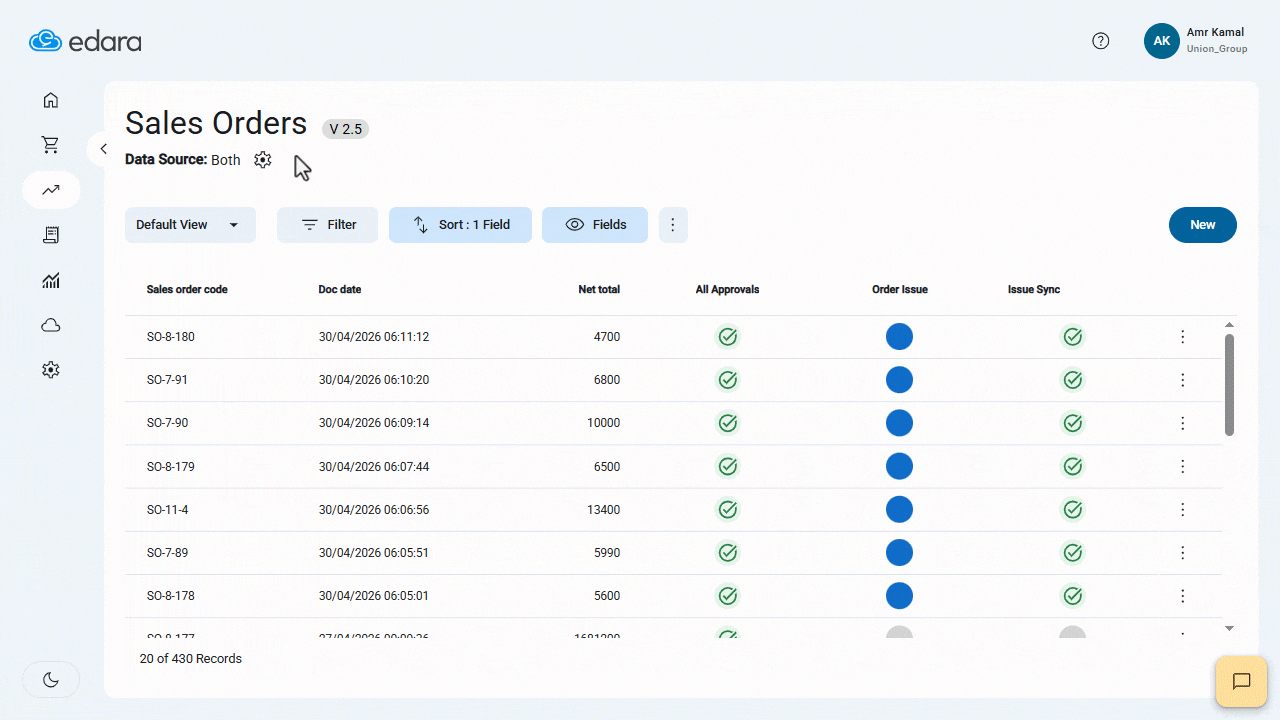
Task: Click the Filter button
Action: click(328, 225)
